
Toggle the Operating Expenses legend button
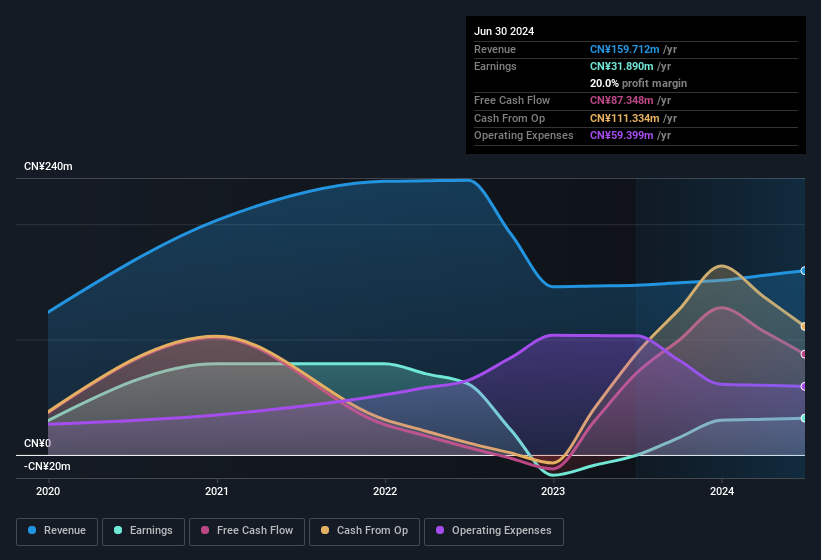coord(494,532)
